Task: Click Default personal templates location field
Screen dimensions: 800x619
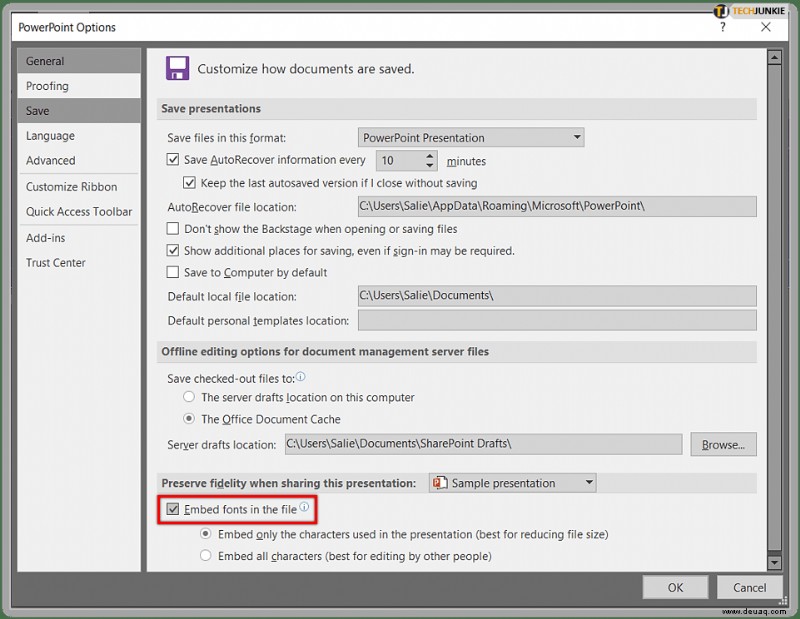Action: [557, 320]
